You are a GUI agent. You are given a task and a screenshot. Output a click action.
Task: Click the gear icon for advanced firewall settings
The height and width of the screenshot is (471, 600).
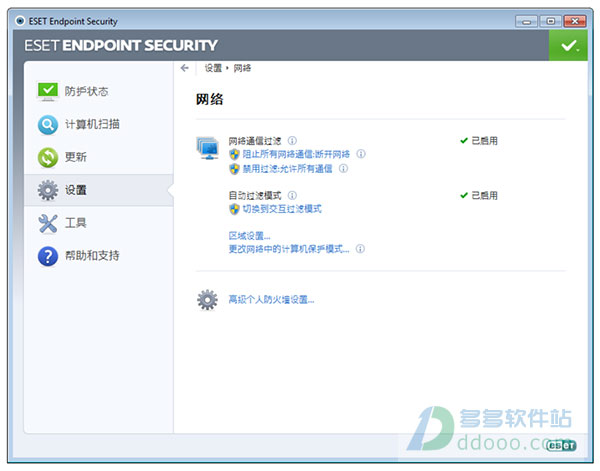(x=207, y=300)
